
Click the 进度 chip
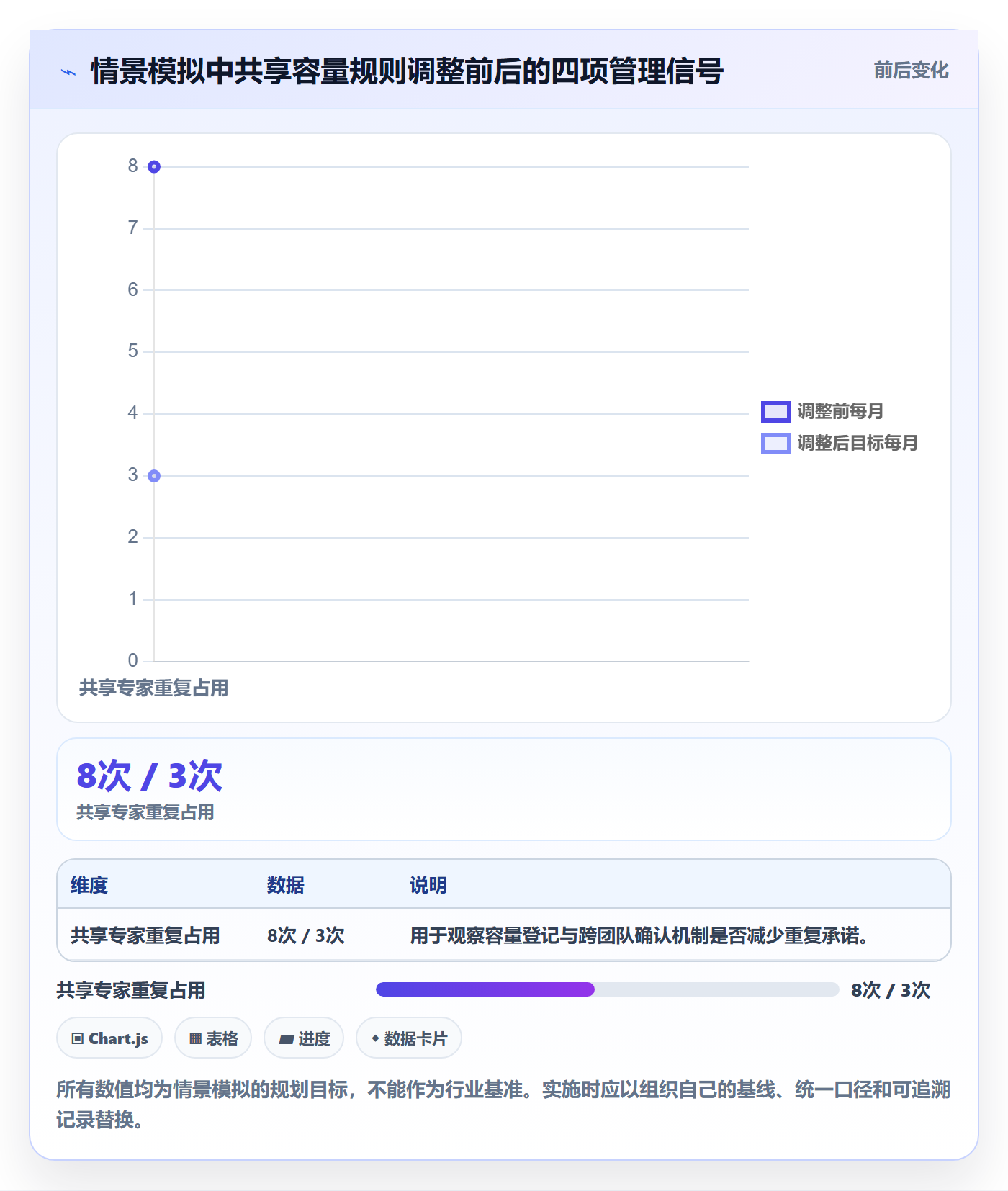[304, 1038]
